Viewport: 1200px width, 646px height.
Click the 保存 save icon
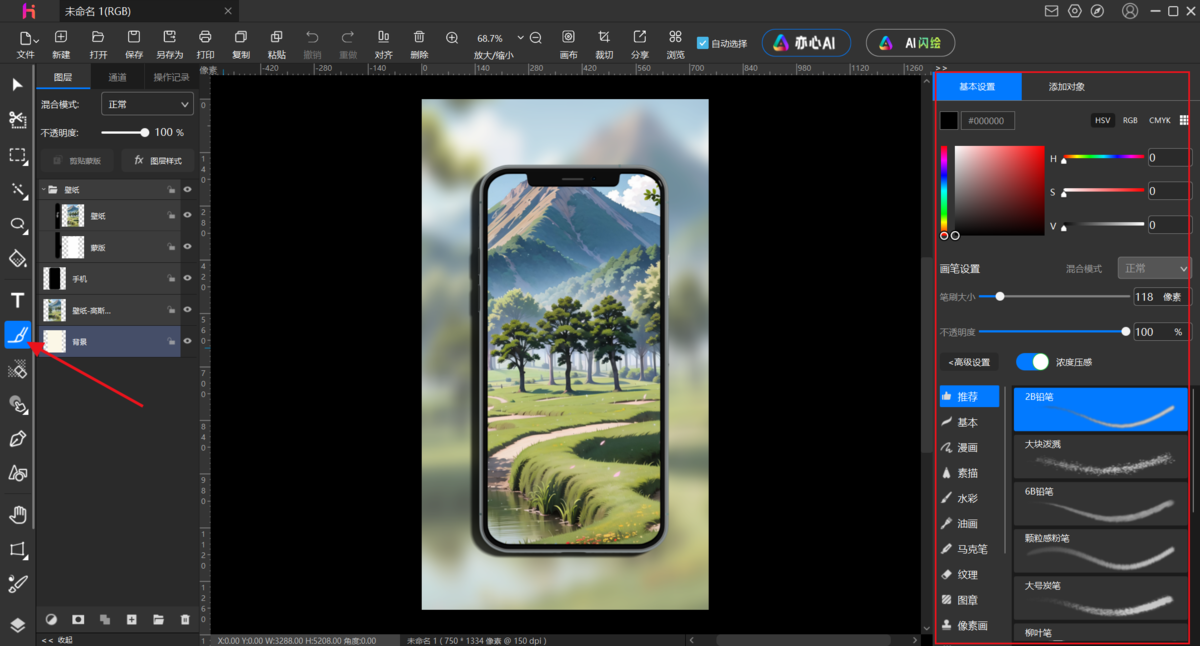click(134, 37)
